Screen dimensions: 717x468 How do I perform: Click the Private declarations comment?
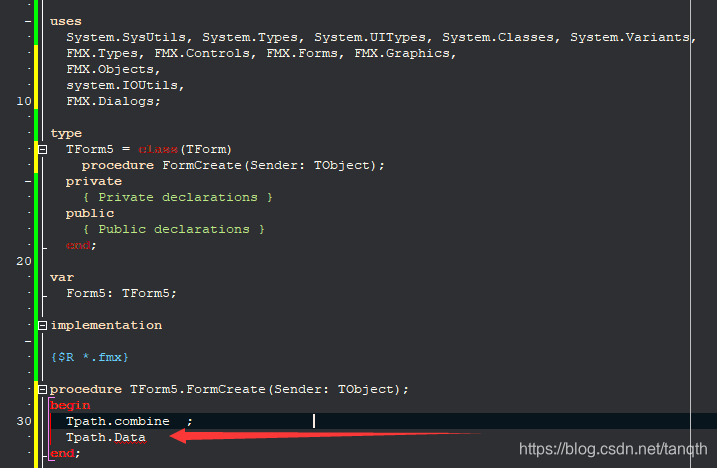[177, 198]
